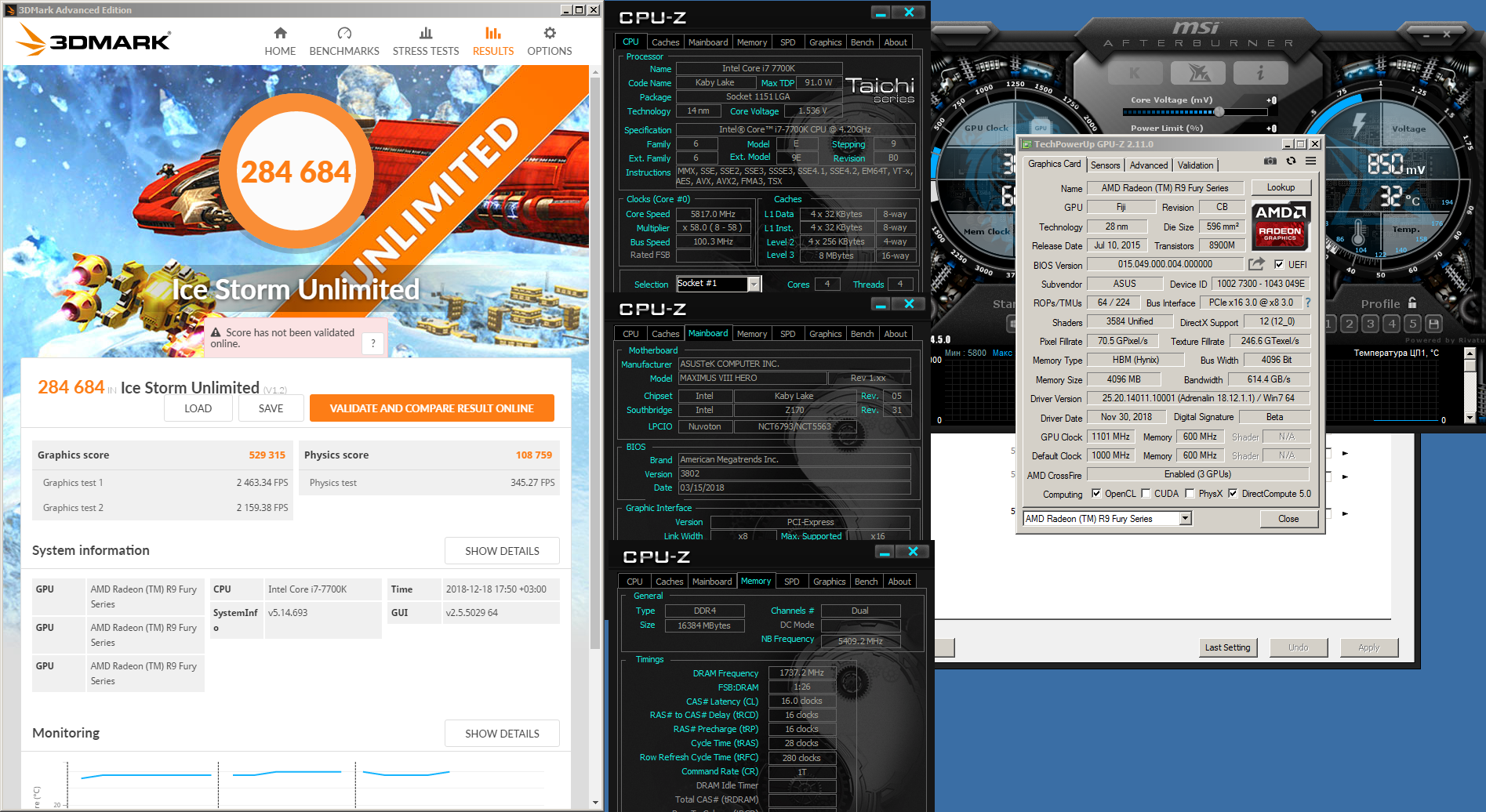Open the Validation tab in GPU-Z
Screen dimensions: 1486x812
coord(1195,165)
